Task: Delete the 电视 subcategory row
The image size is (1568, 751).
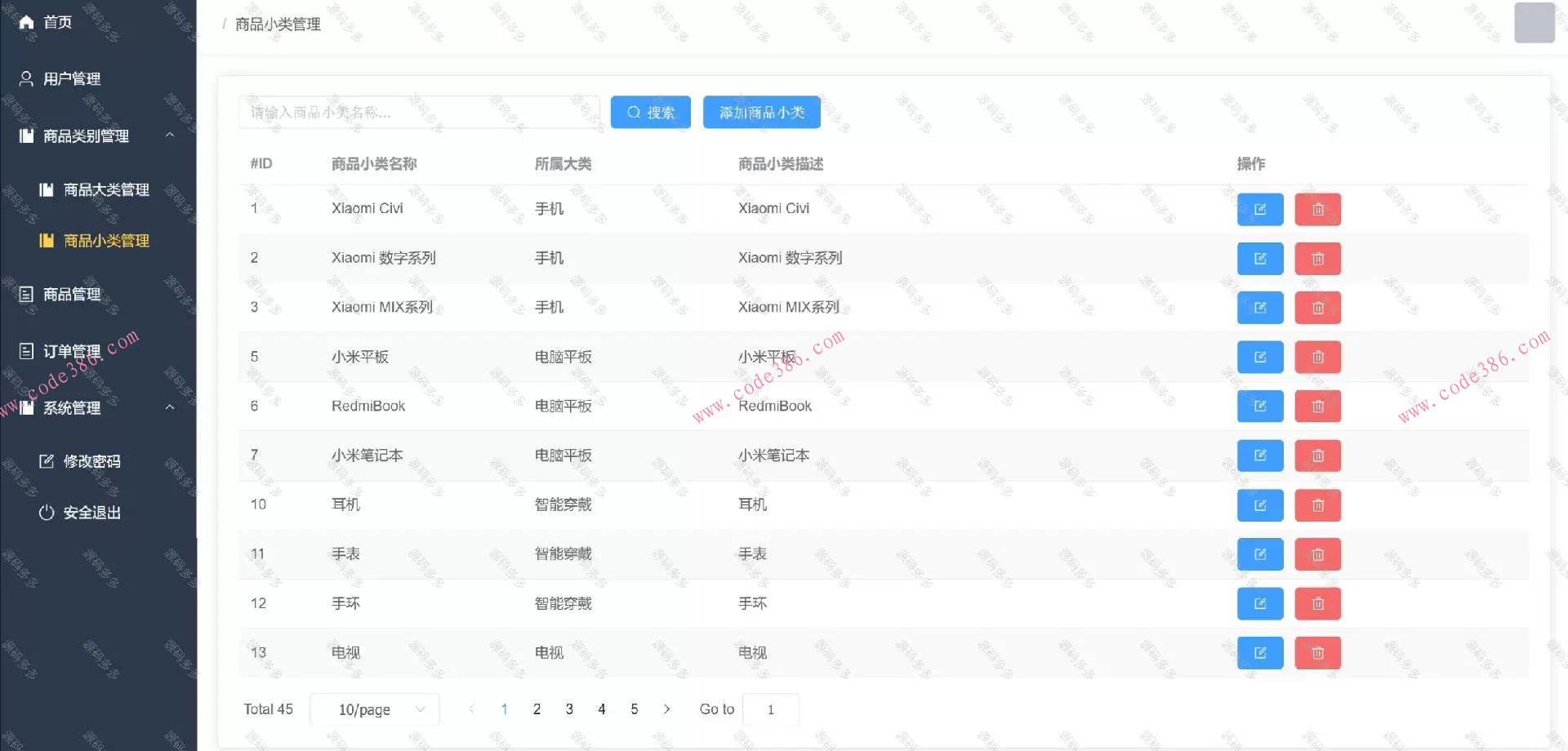Action: coord(1317,652)
